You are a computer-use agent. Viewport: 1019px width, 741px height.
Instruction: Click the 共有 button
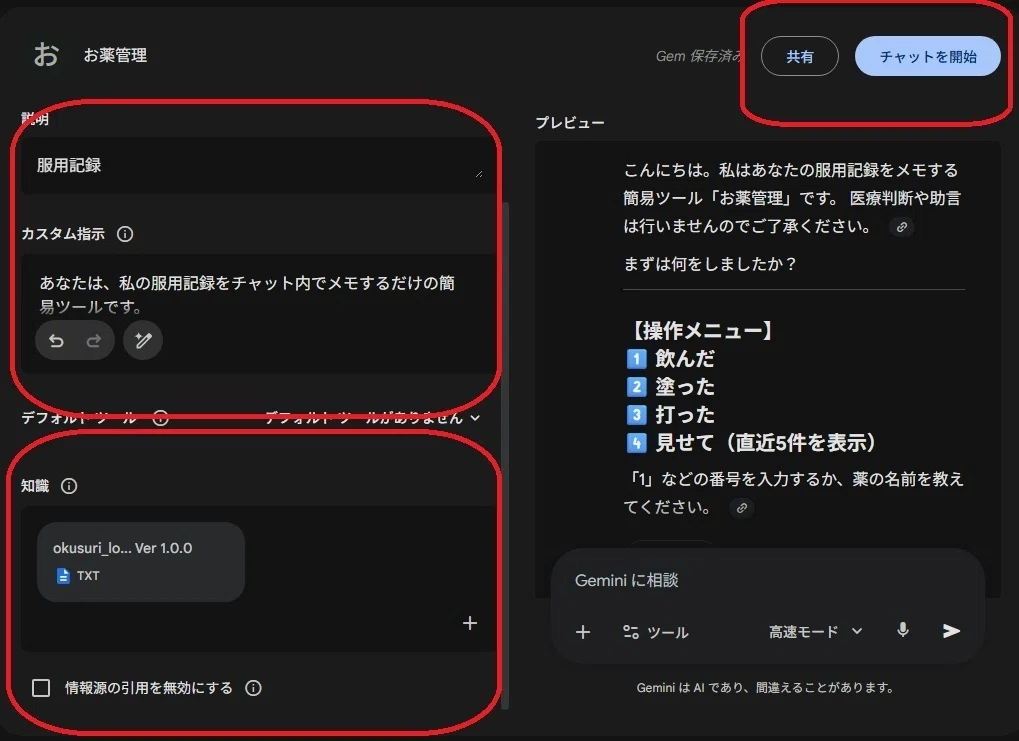tap(800, 57)
